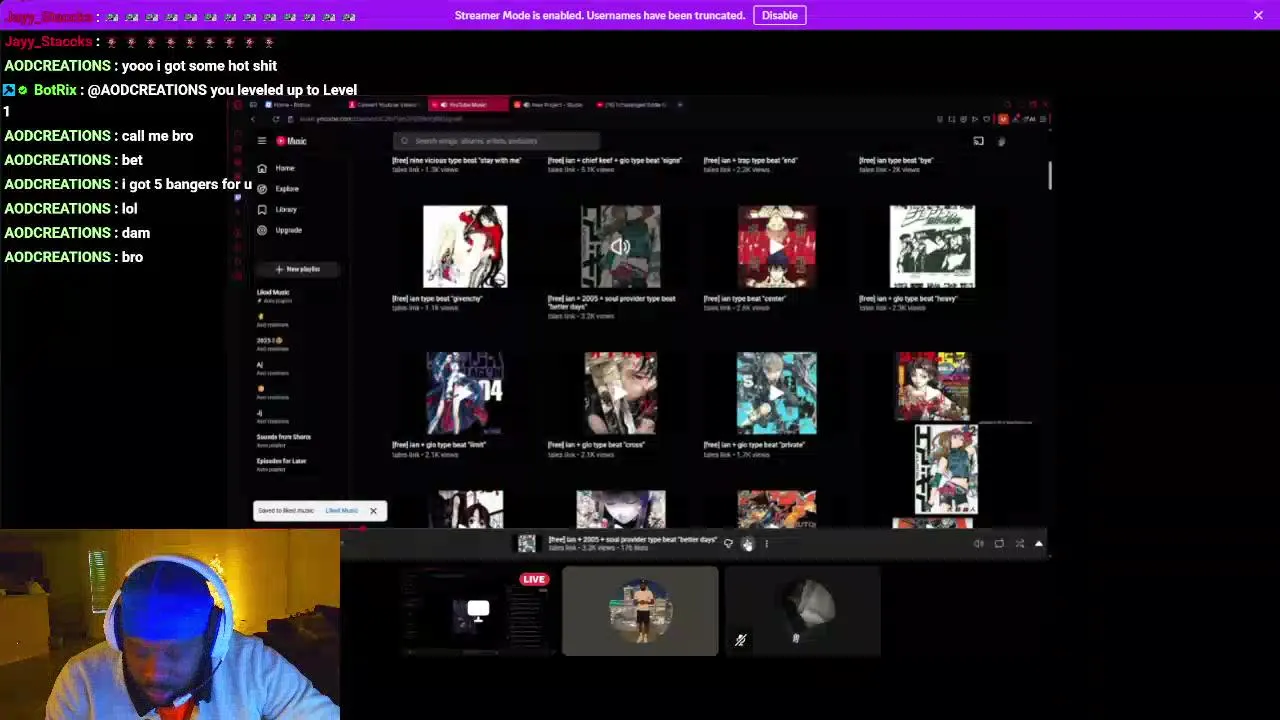
Task: Open Liked Music playlist in sidebar
Action: click(274, 296)
